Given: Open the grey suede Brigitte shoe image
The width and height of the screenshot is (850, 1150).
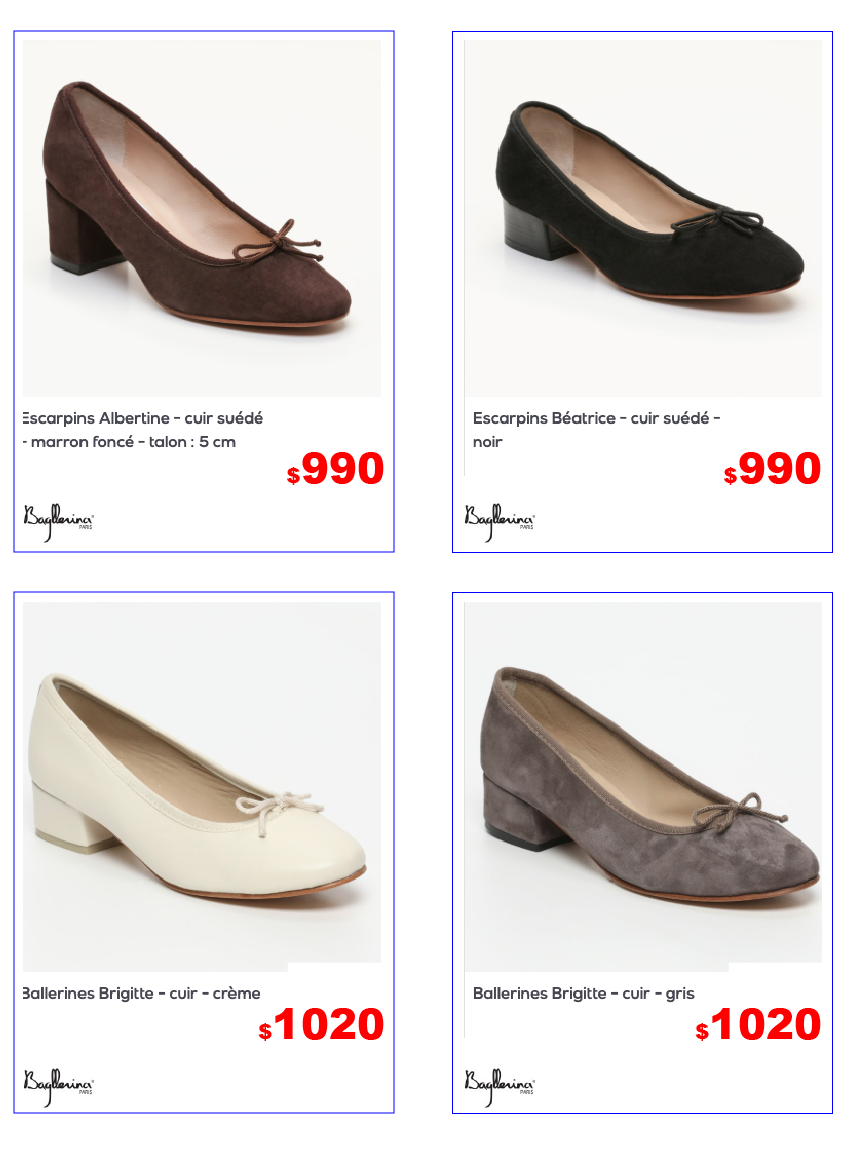Looking at the screenshot, I should 643,782.
